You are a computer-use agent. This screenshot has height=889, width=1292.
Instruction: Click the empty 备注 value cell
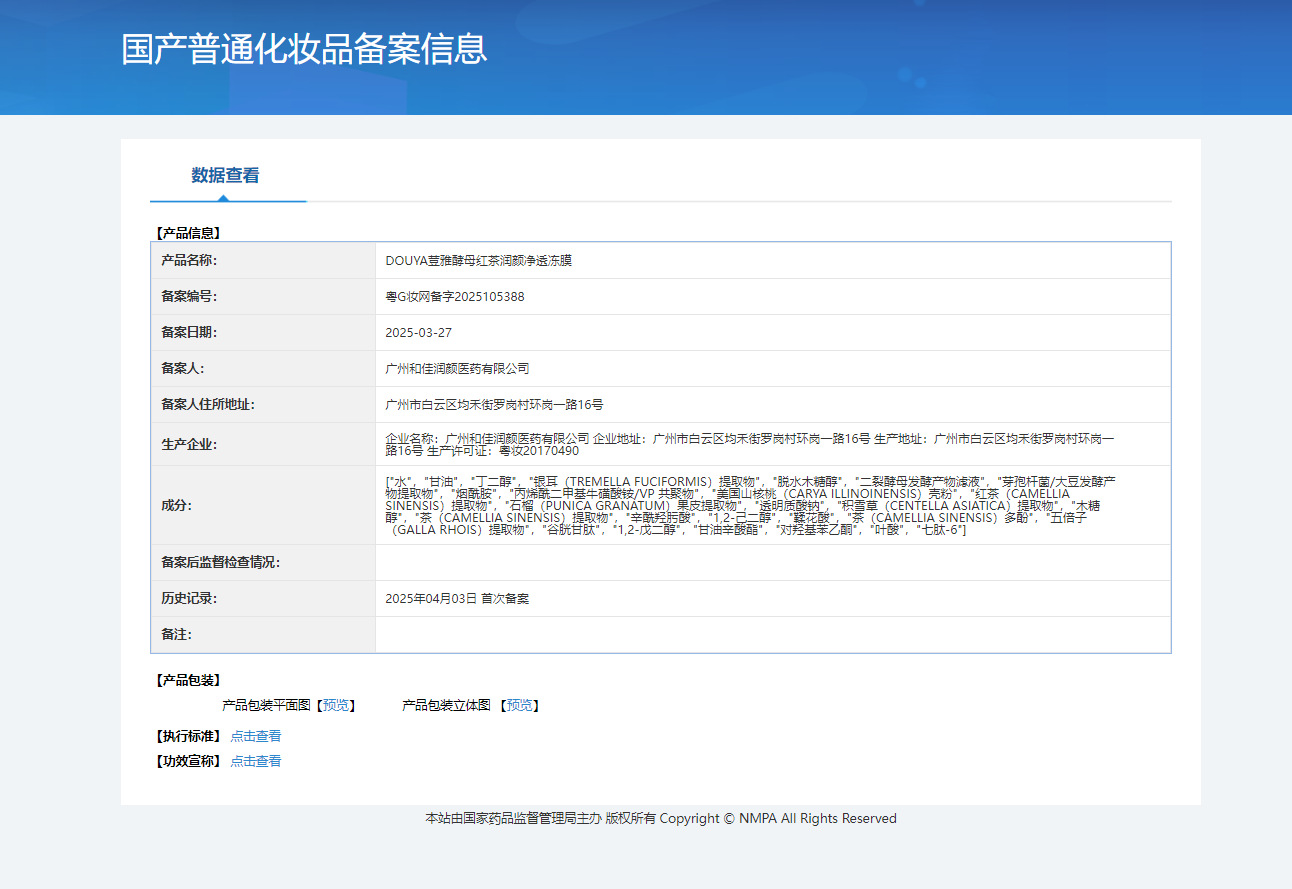772,635
